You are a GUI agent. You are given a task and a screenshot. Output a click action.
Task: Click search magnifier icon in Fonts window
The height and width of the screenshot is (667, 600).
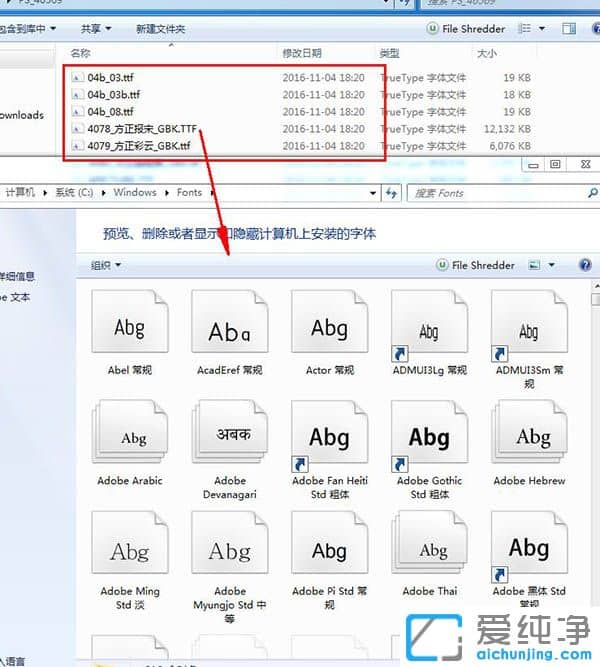click(x=592, y=193)
